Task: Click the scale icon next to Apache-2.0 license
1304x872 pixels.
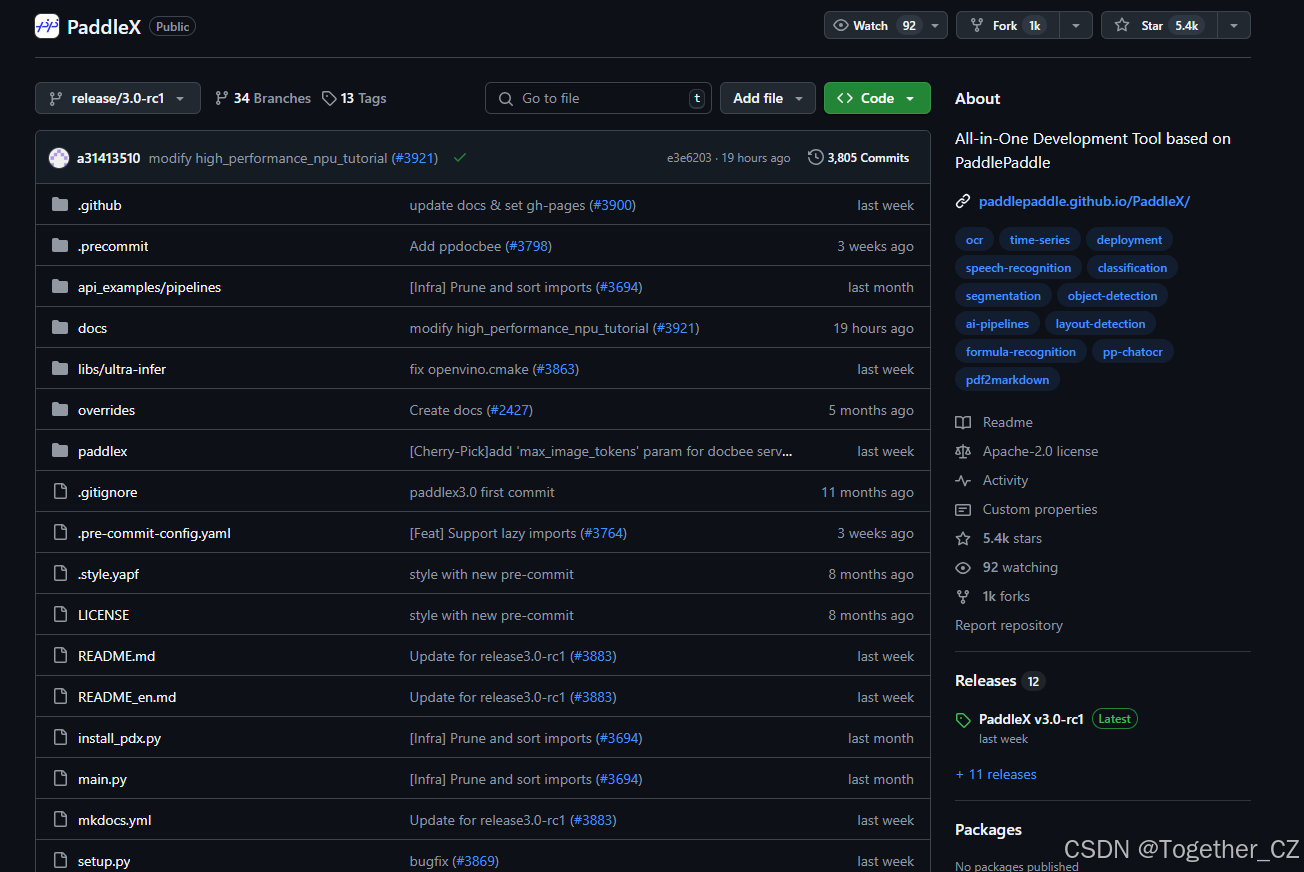Action: click(963, 451)
